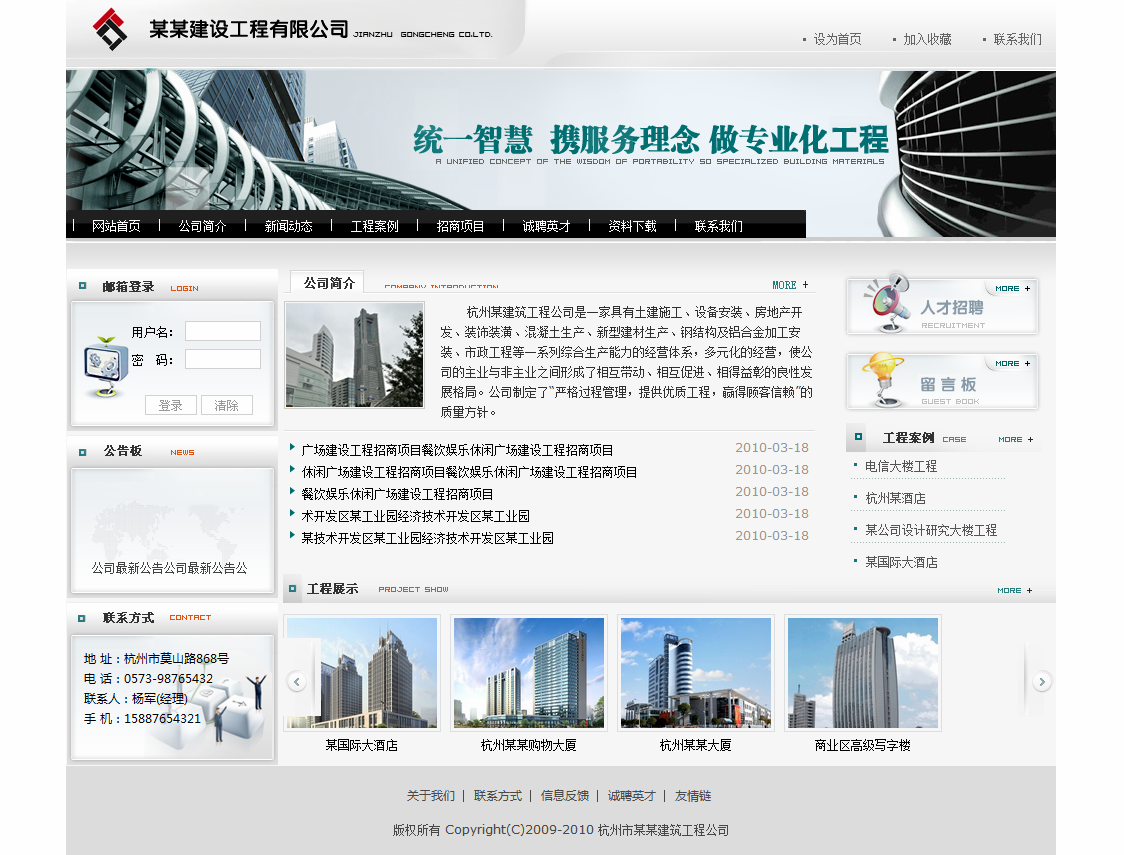1124x855 pixels.
Task: Click the 登录 button
Action: [x=171, y=405]
